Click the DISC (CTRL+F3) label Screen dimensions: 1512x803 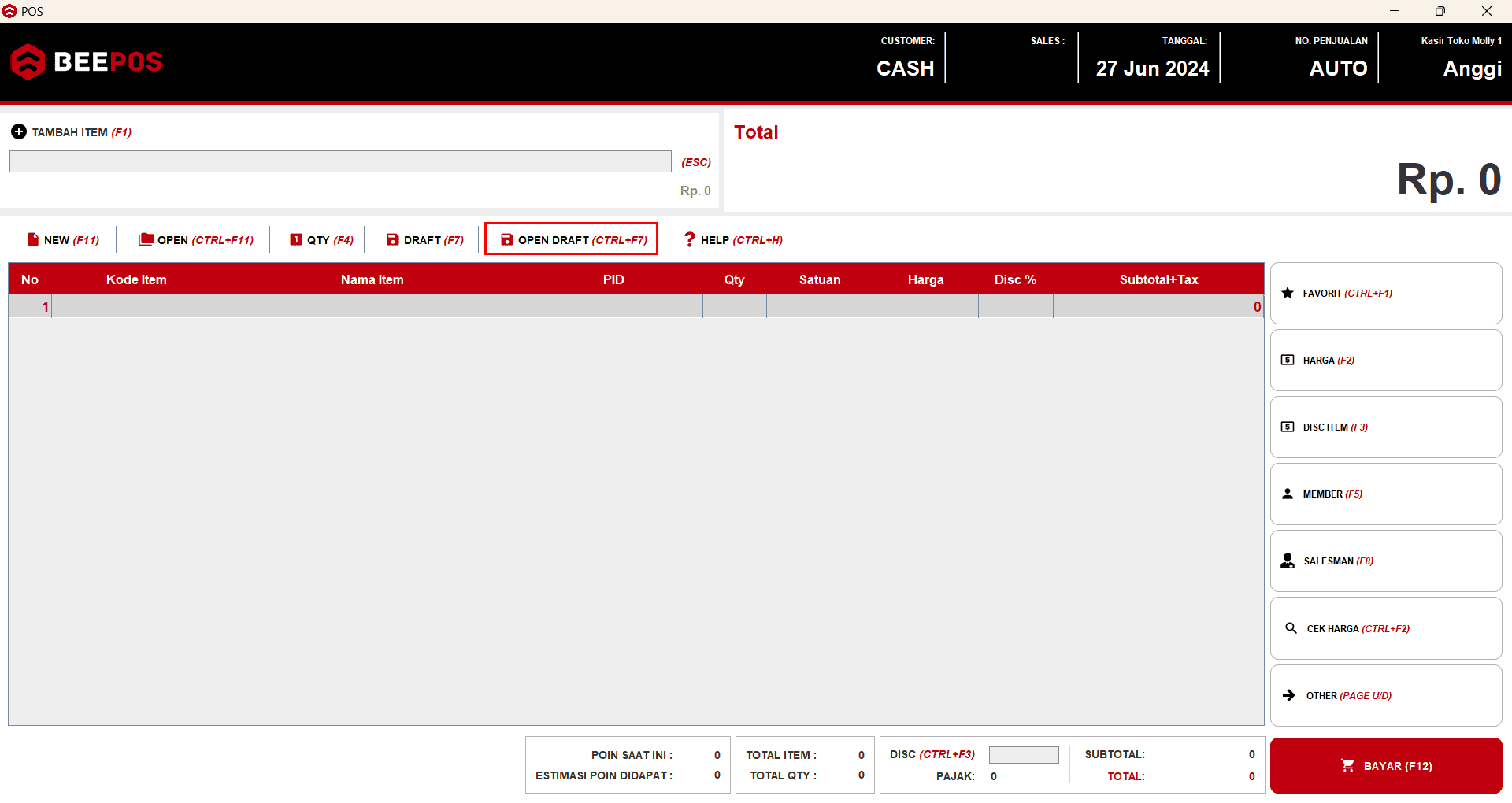tap(932, 754)
